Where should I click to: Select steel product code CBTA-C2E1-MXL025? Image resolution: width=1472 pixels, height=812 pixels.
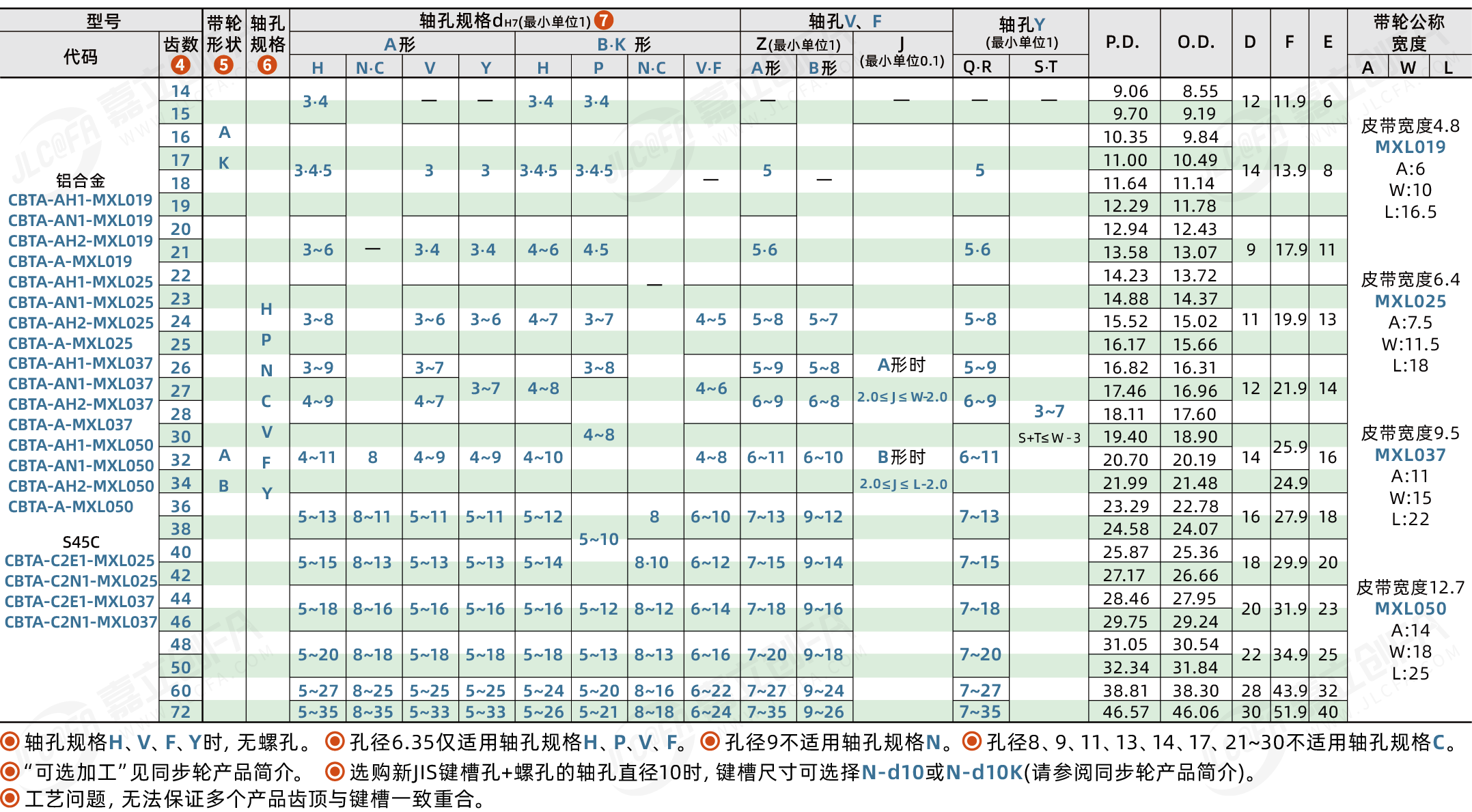coord(80,561)
